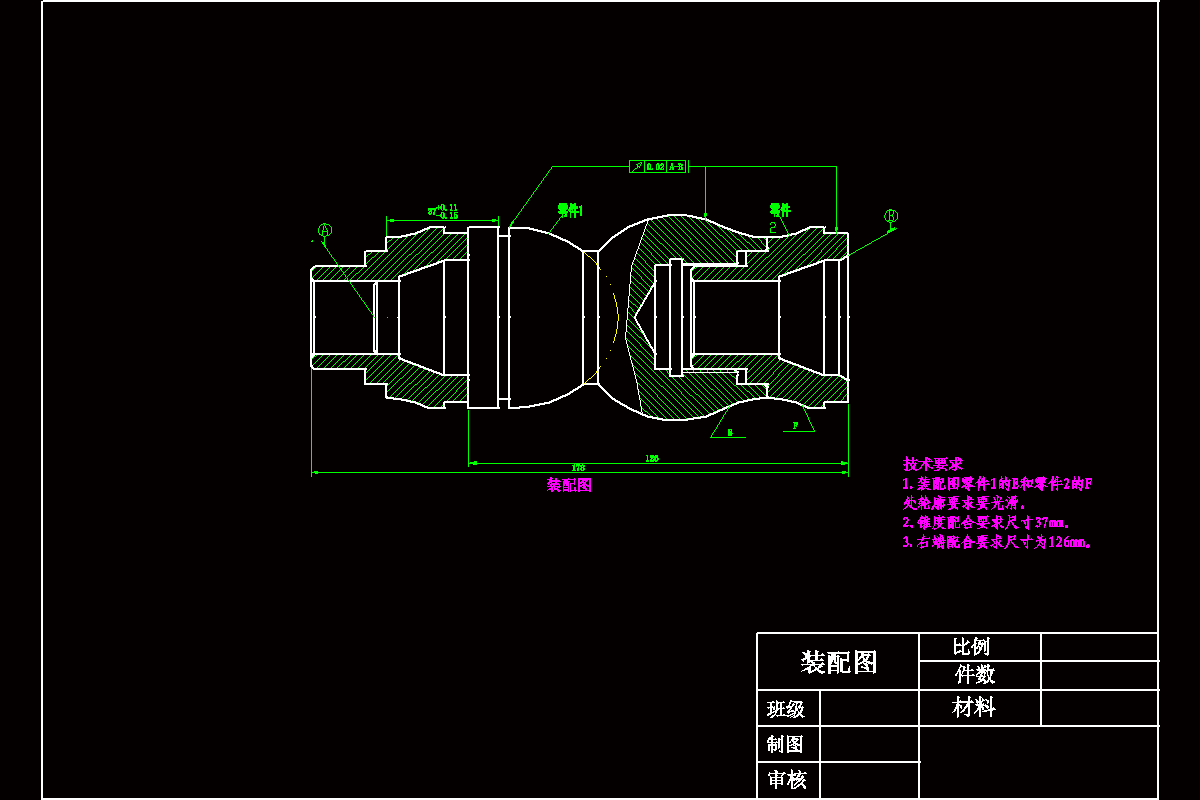Click the blank value cell beside 制图
This screenshot has width=1200, height=800.
pyautogui.click(x=869, y=744)
